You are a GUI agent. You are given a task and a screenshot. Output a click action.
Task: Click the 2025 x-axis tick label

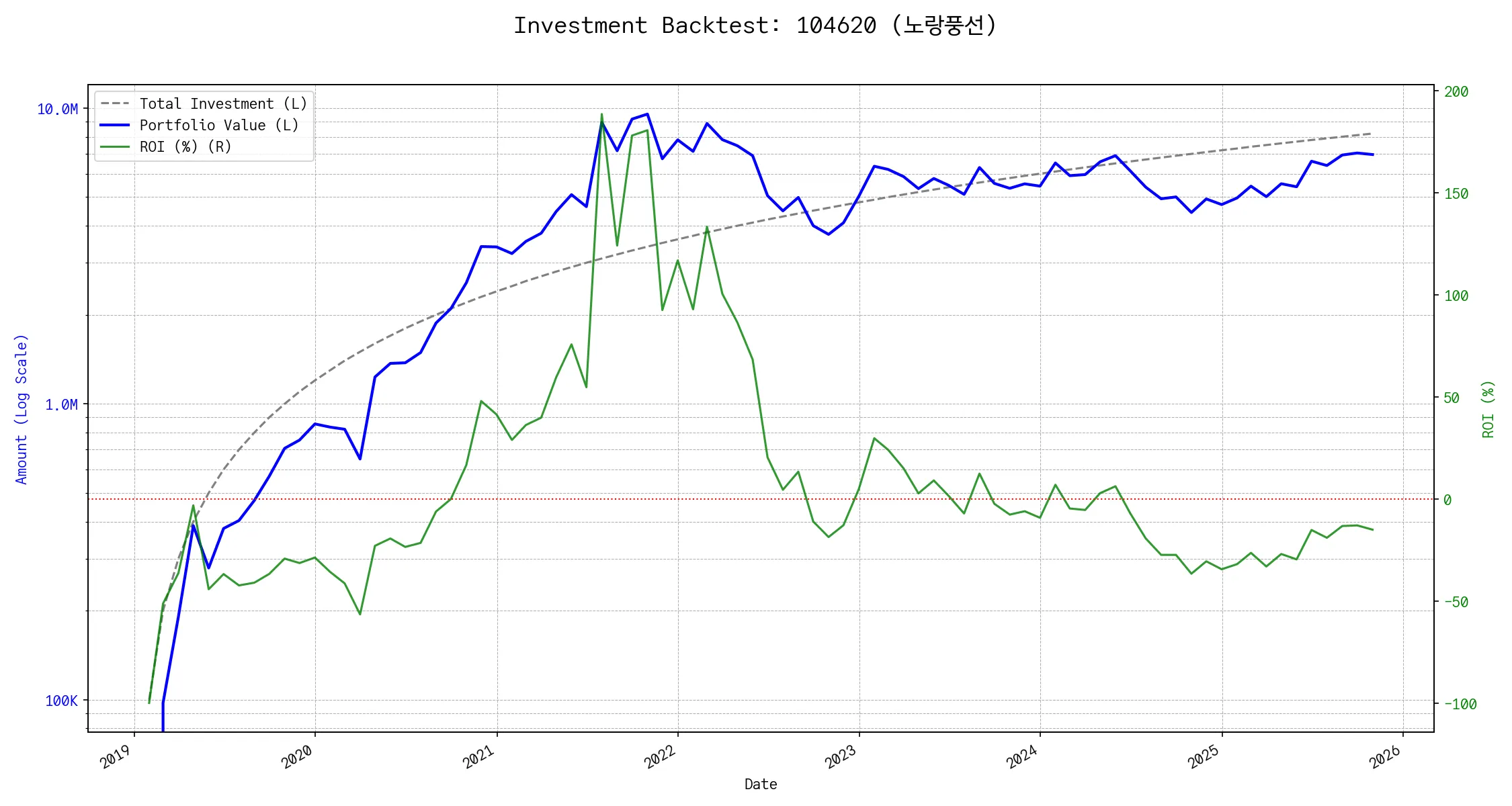(x=1204, y=757)
